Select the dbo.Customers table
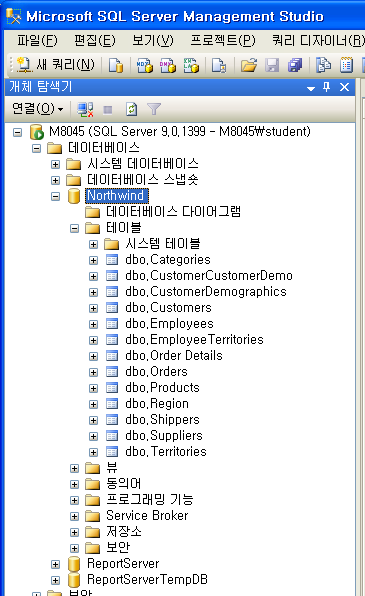Viewport: 365px width, 596px height. pos(168,308)
